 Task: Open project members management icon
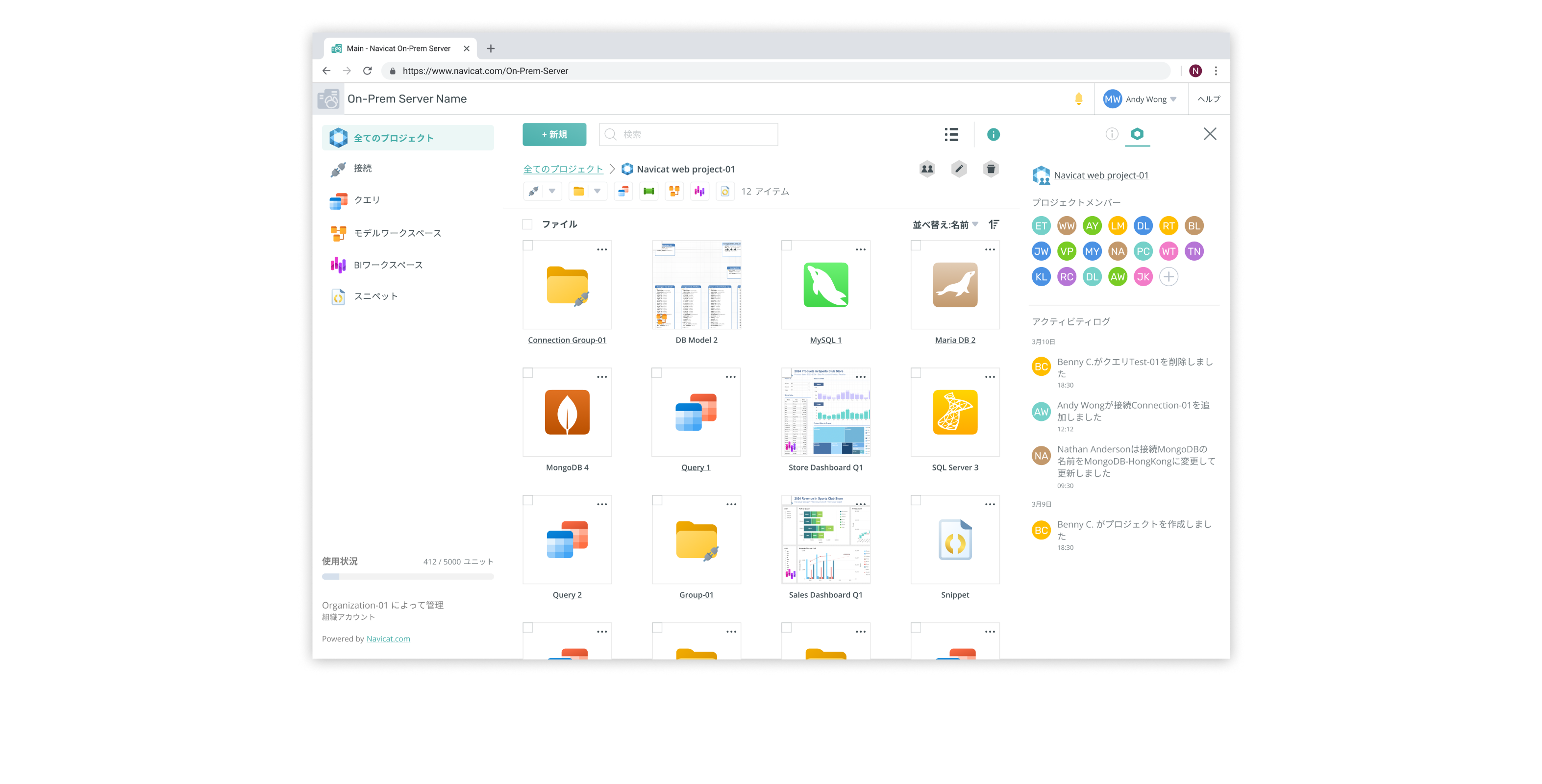(x=927, y=169)
